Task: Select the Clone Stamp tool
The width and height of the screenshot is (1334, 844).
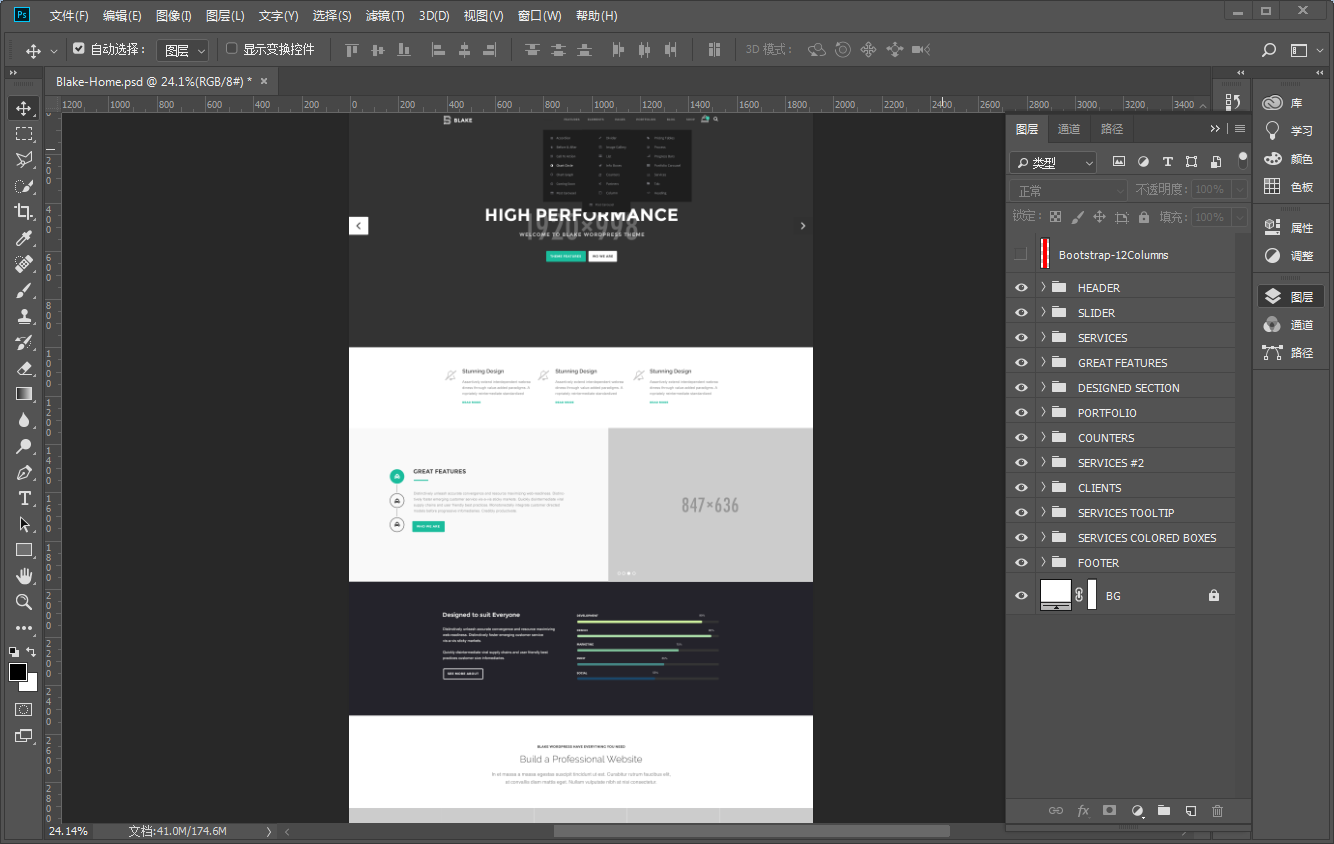Action: (24, 316)
